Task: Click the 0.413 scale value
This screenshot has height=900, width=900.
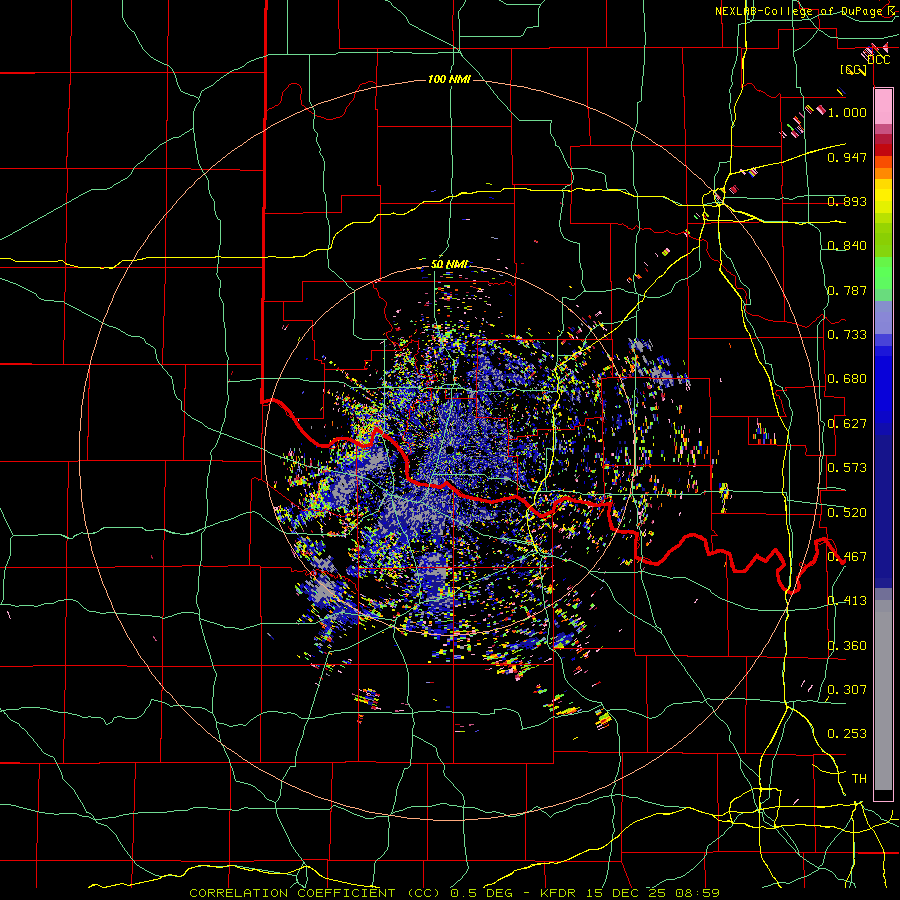Action: (x=847, y=601)
